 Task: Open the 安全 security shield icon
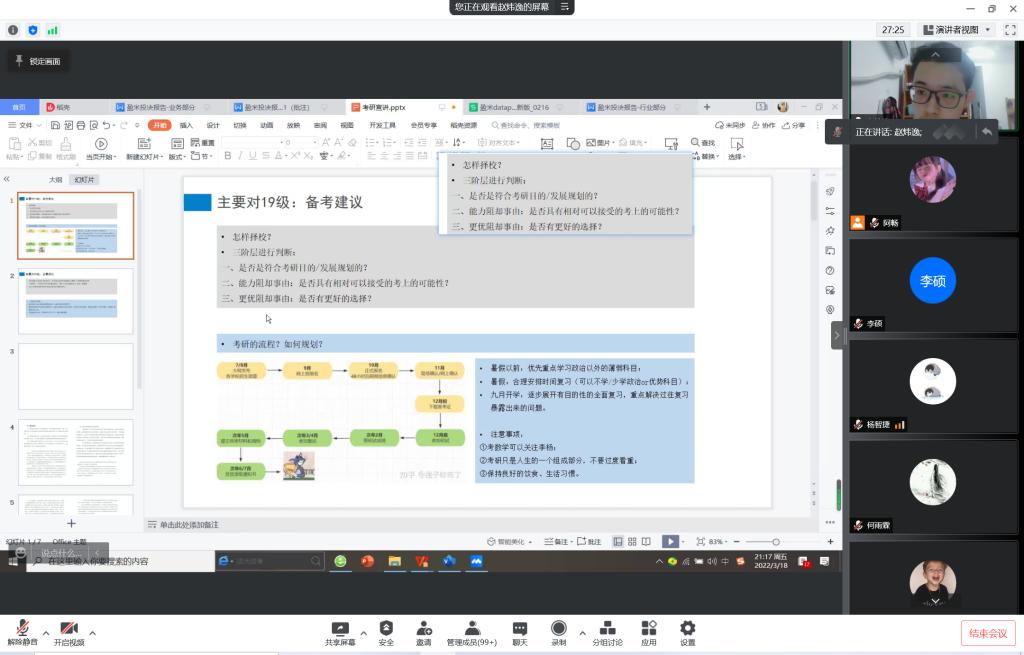point(386,630)
